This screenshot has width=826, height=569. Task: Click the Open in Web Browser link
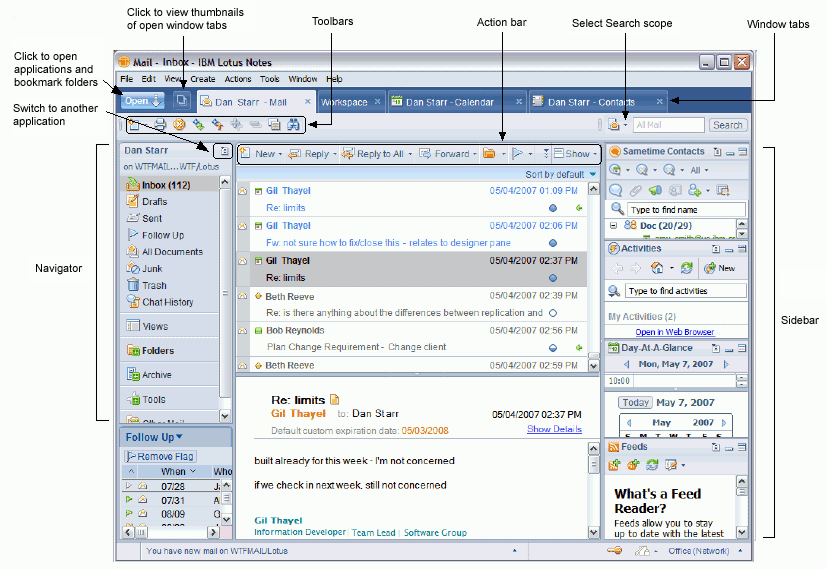tap(674, 332)
